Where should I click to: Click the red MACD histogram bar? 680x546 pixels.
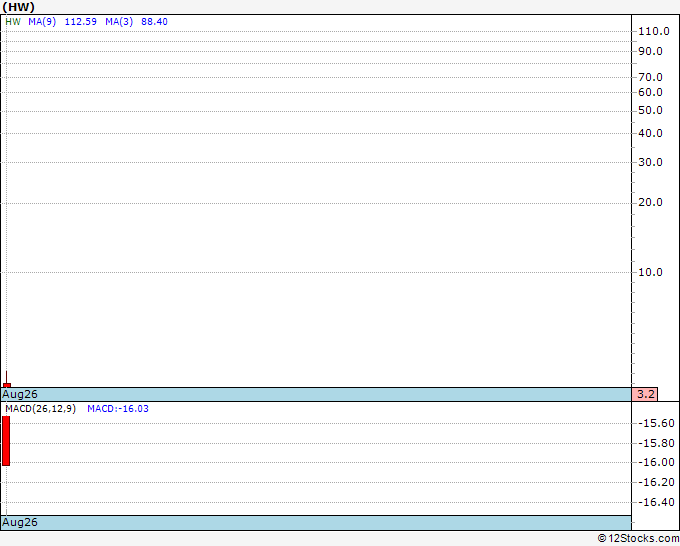tap(6, 441)
